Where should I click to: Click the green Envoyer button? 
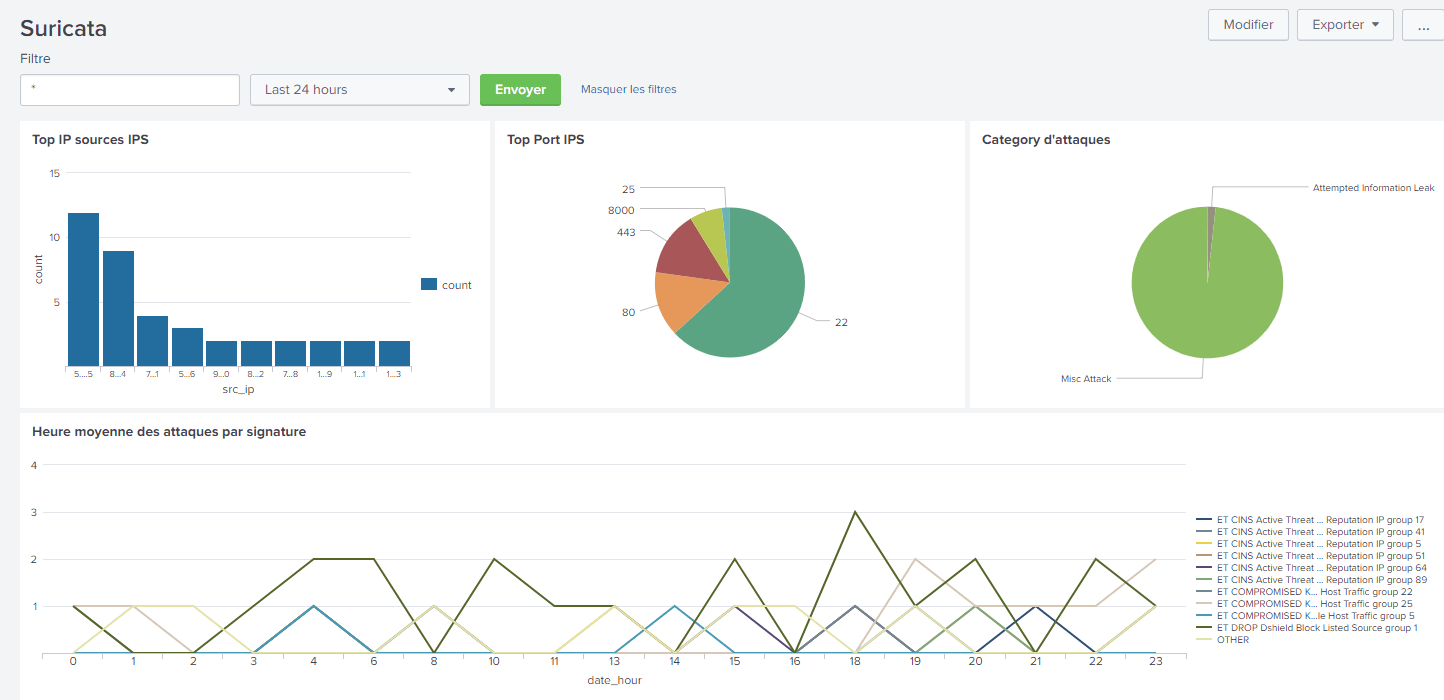(520, 89)
